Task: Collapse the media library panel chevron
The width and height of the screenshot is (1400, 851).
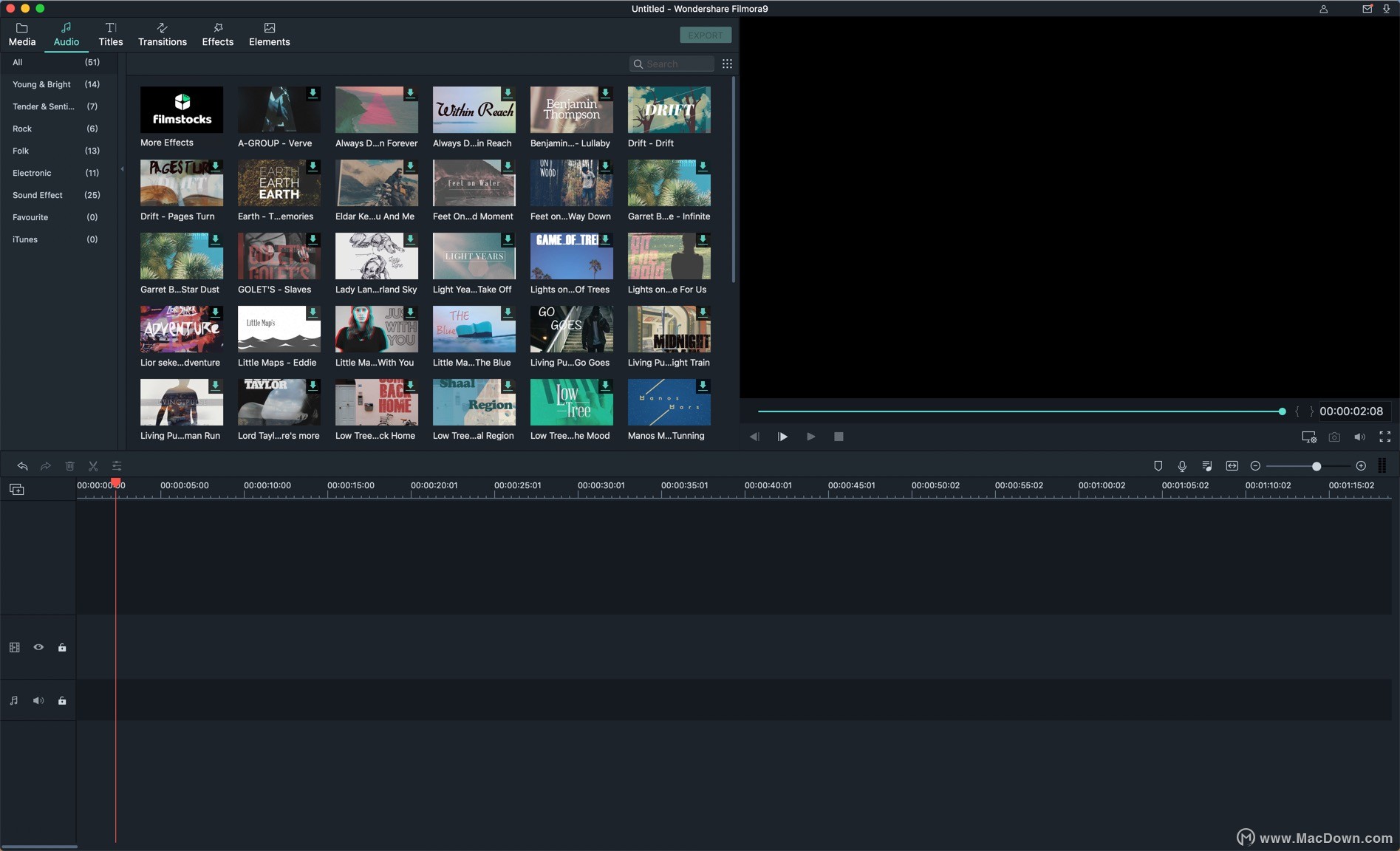Action: 121,168
